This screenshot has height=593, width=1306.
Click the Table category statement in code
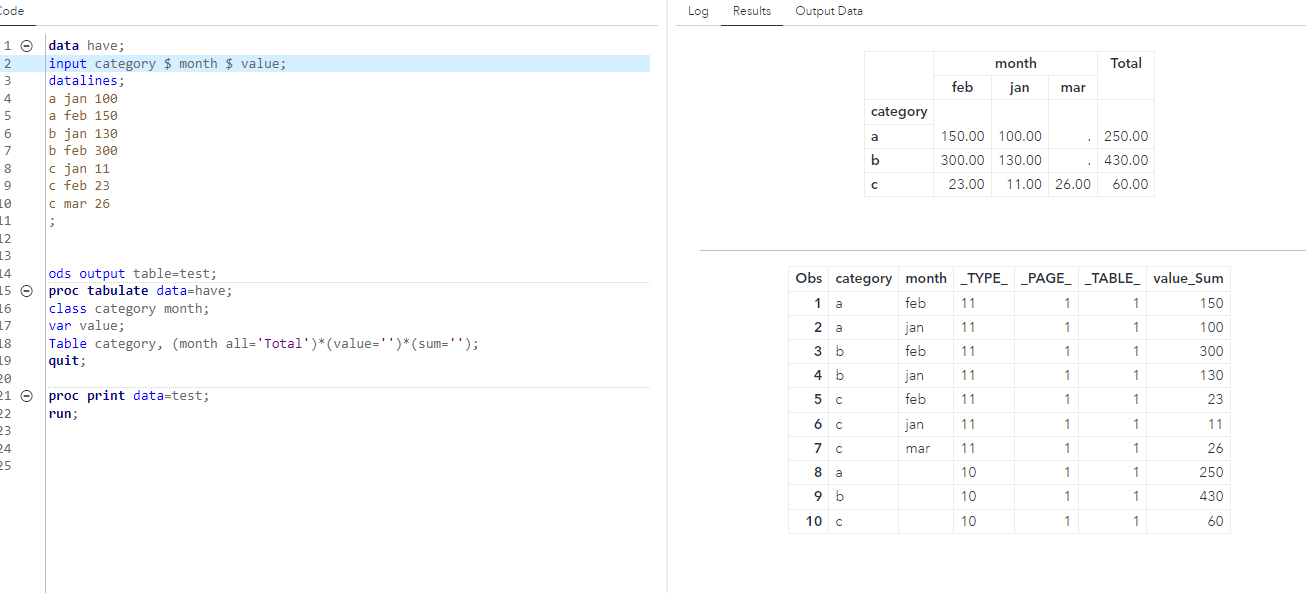pos(263,344)
